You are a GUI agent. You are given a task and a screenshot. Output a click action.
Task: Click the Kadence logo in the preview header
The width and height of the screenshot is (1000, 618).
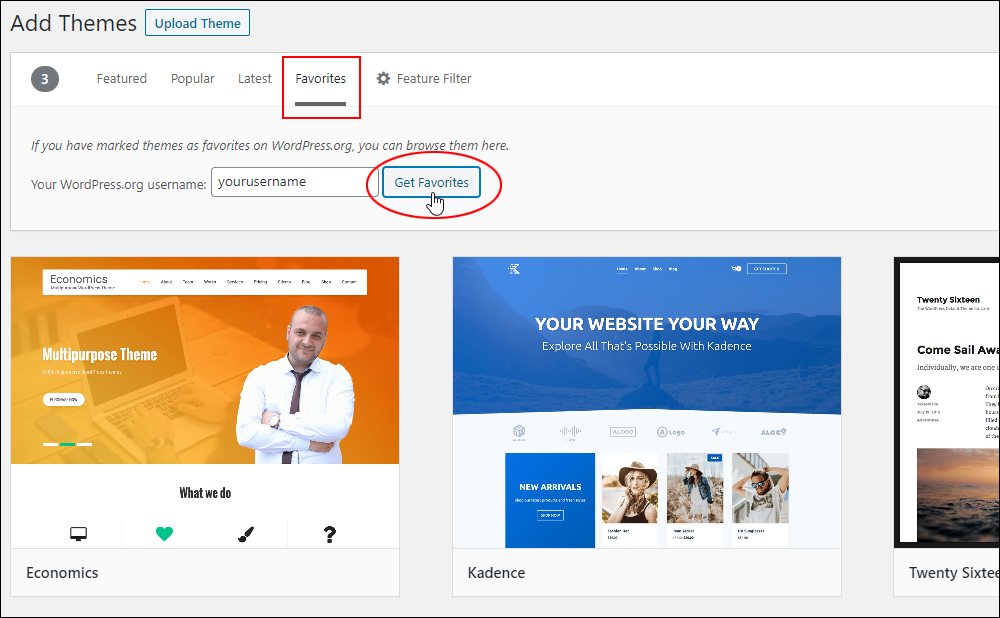click(x=514, y=269)
